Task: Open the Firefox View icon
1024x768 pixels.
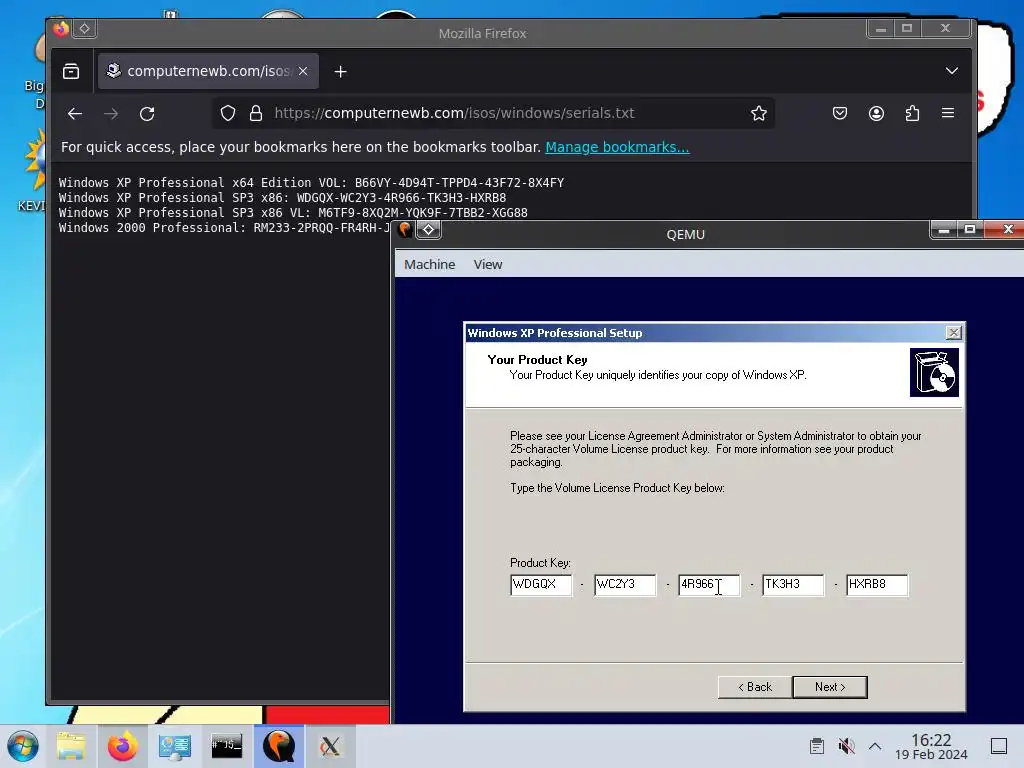Action: [71, 71]
